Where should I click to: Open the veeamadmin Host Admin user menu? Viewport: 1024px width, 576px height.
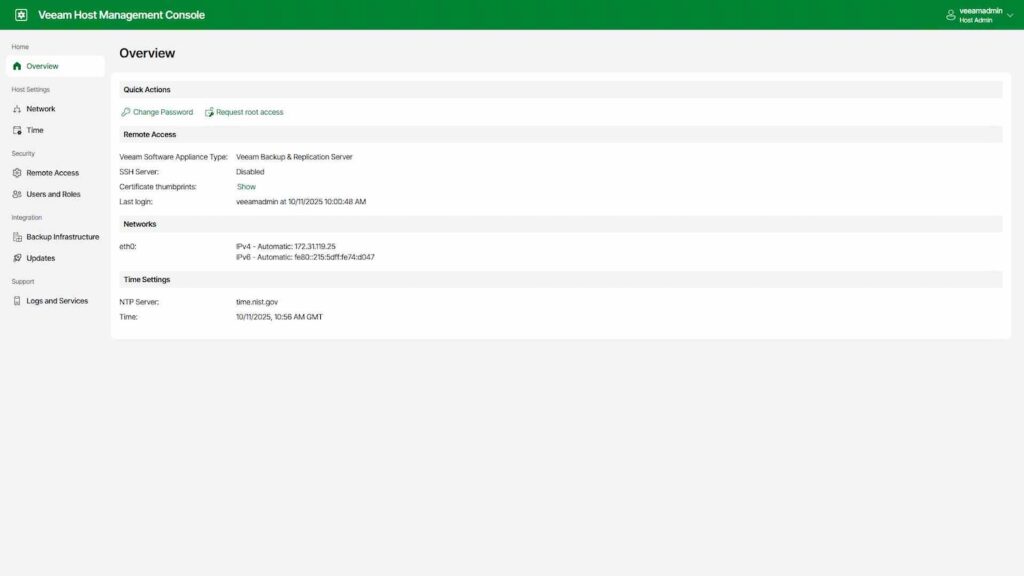(x=980, y=15)
